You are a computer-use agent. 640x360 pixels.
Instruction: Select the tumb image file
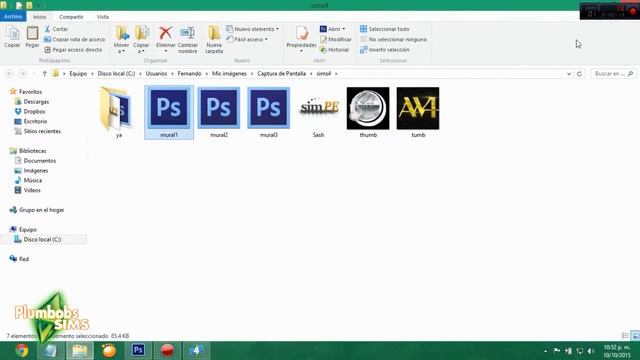(418, 113)
